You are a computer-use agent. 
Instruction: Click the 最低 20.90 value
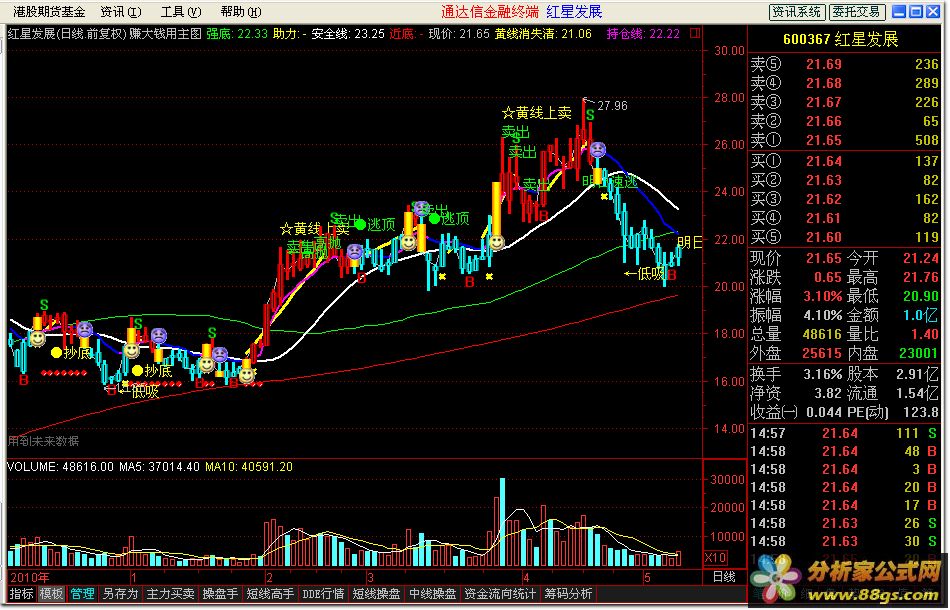pos(921,296)
